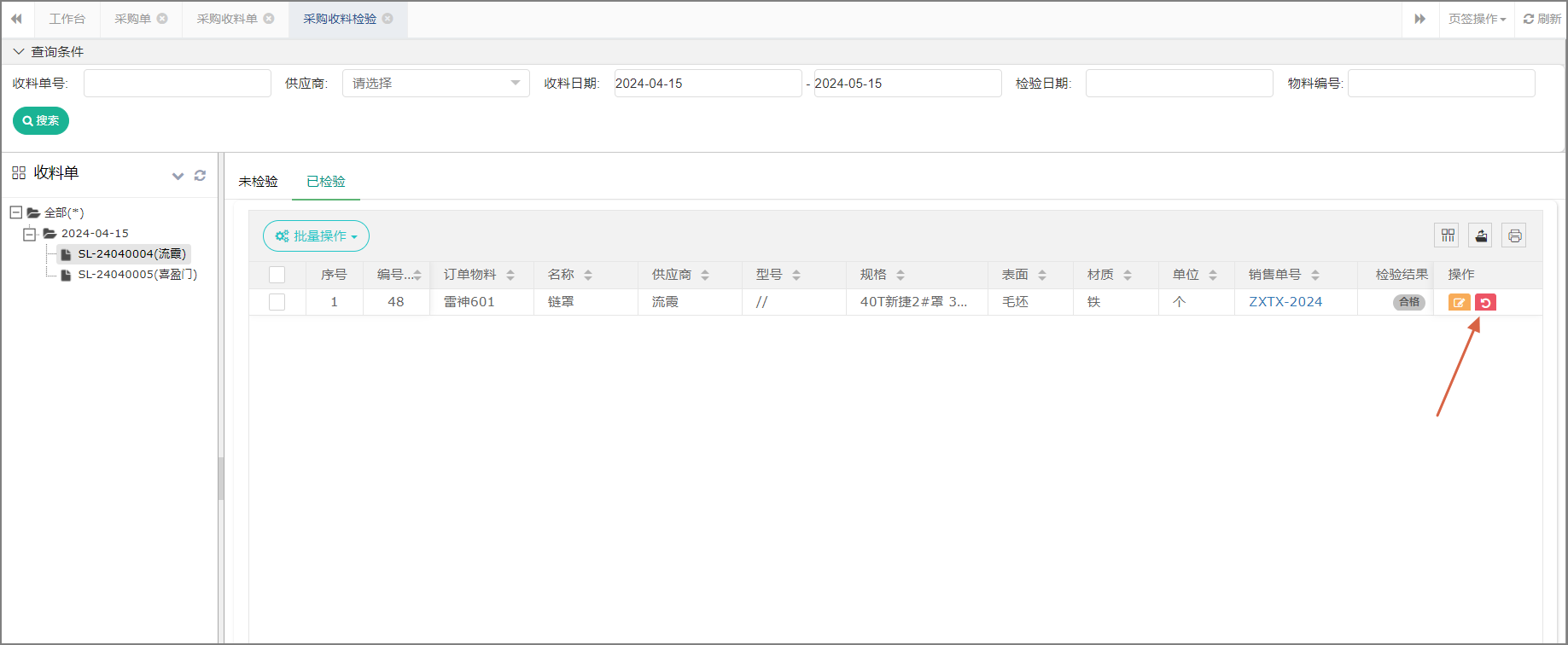Refresh the 收料单 tree panel

tap(200, 176)
